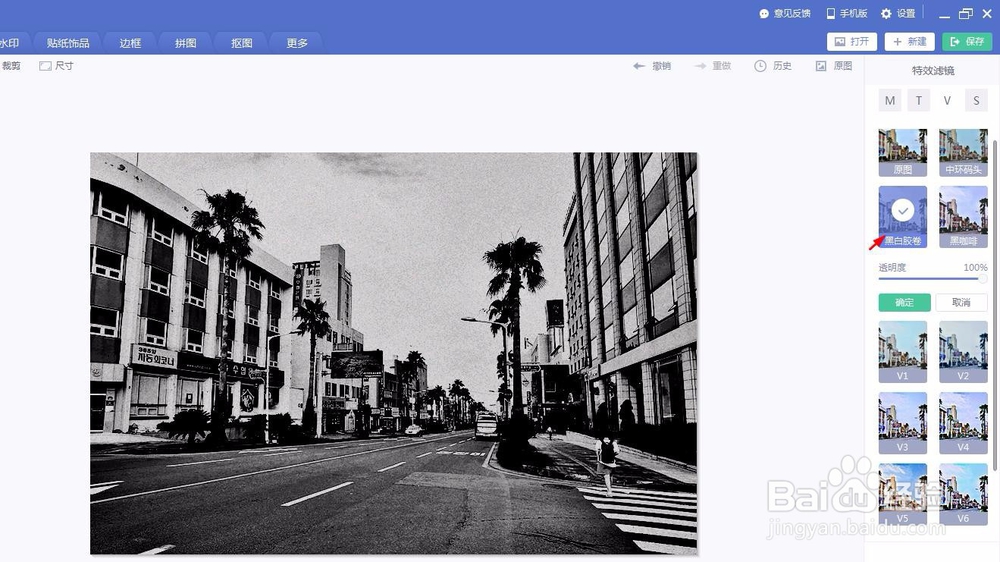This screenshot has width=1000, height=562.
Task: Switch to filter category M
Action: pos(890,100)
